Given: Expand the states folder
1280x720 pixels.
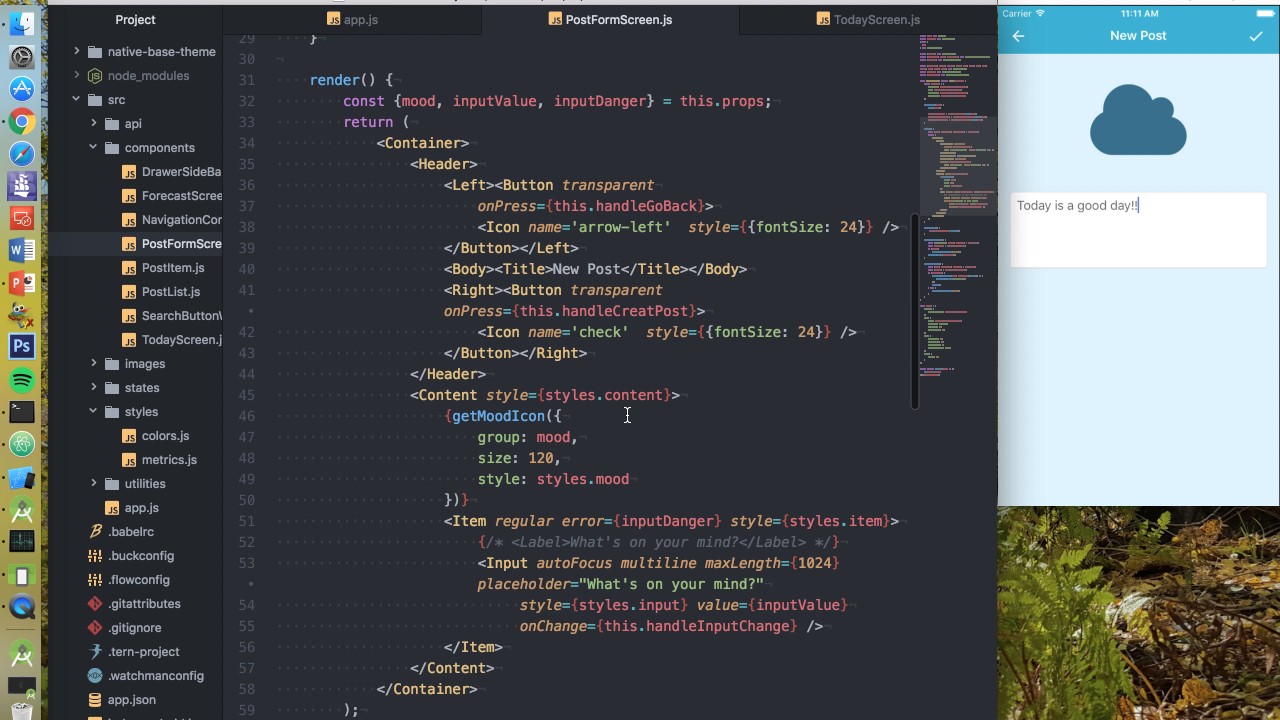Looking at the screenshot, I should click(x=93, y=388).
